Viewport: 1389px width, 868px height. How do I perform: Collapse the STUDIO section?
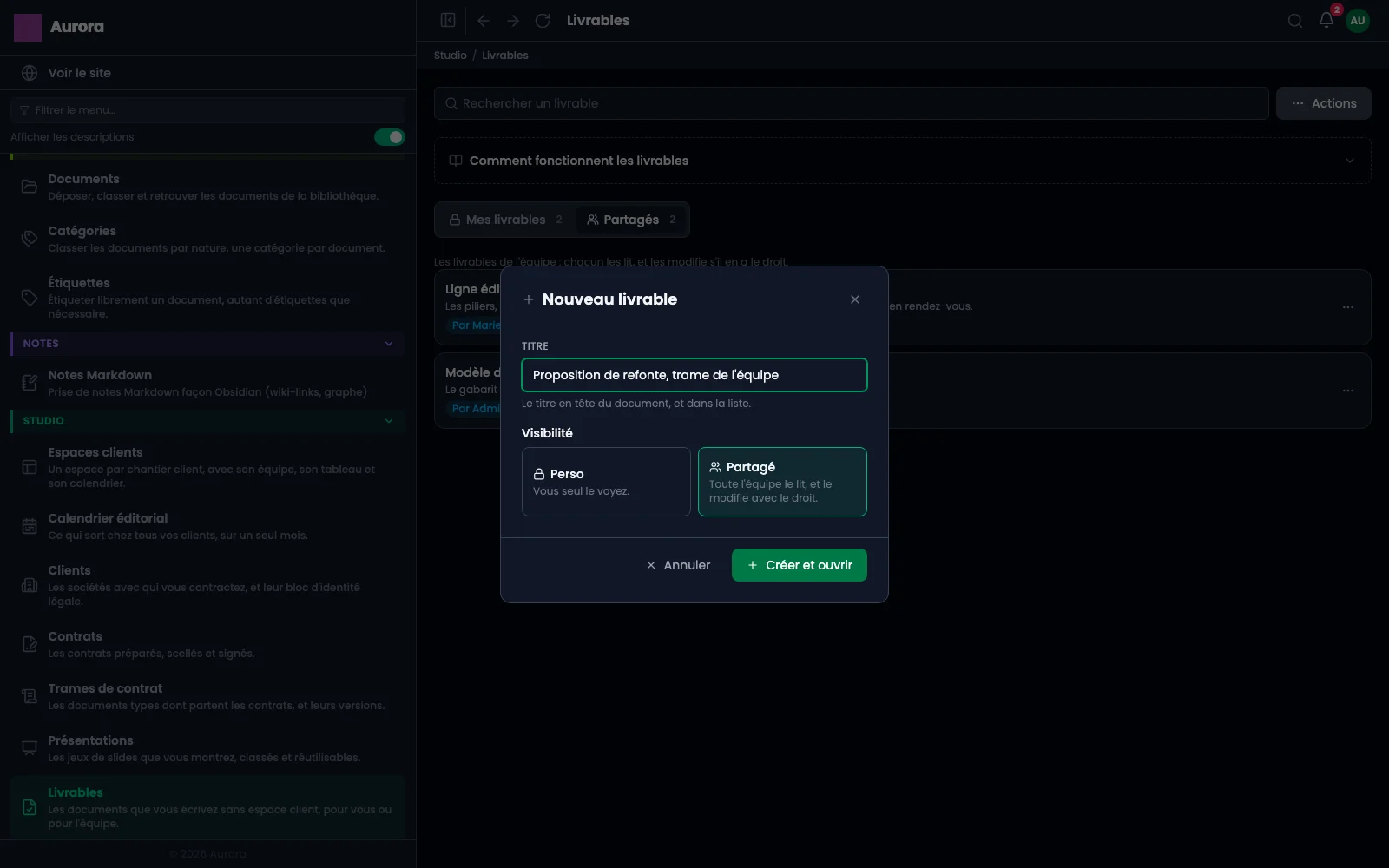tap(208, 421)
